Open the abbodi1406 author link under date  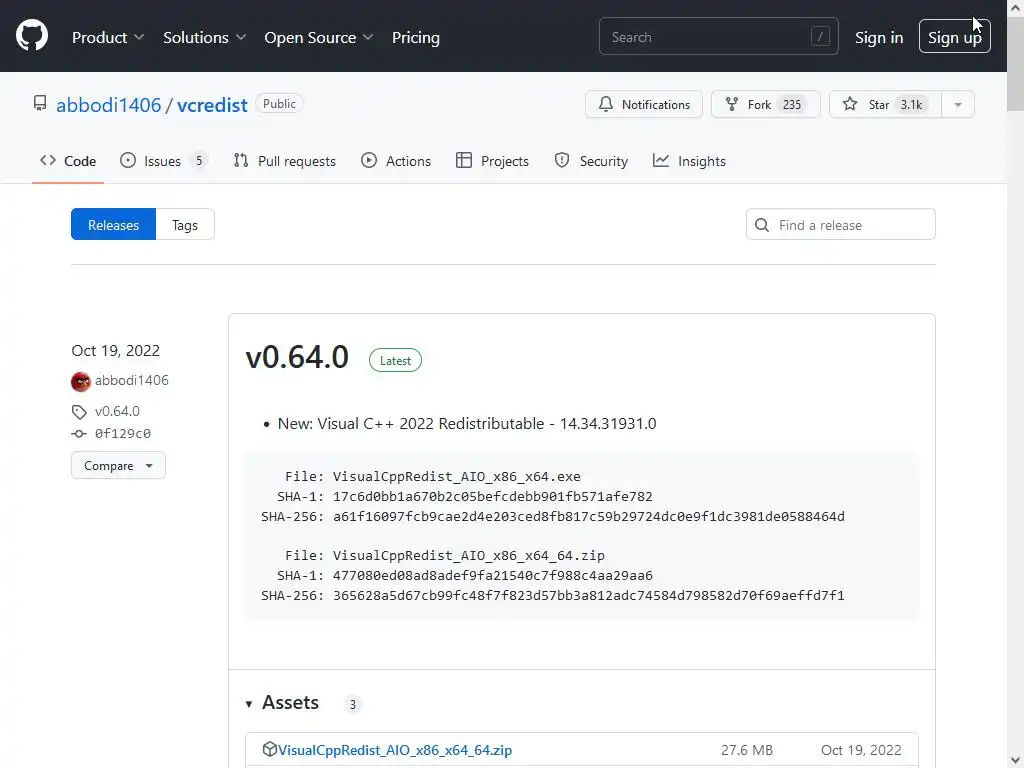click(x=131, y=380)
